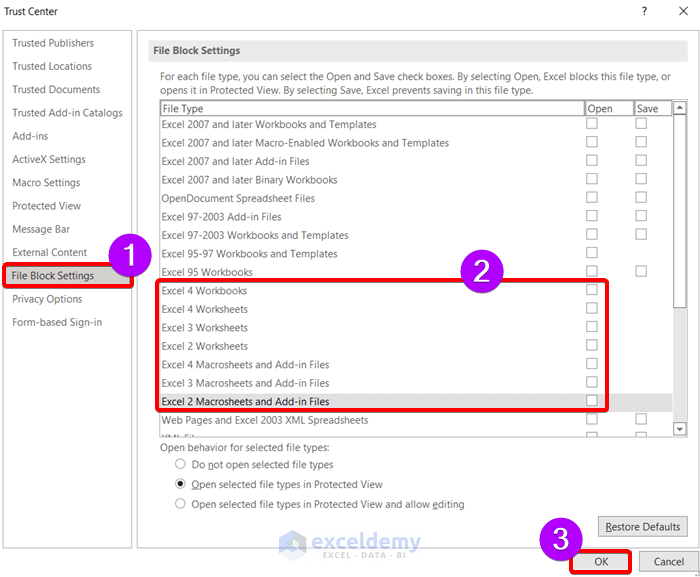Check Open for Excel 95 Workbooks
Viewport: 700px width, 577px height.
592,271
